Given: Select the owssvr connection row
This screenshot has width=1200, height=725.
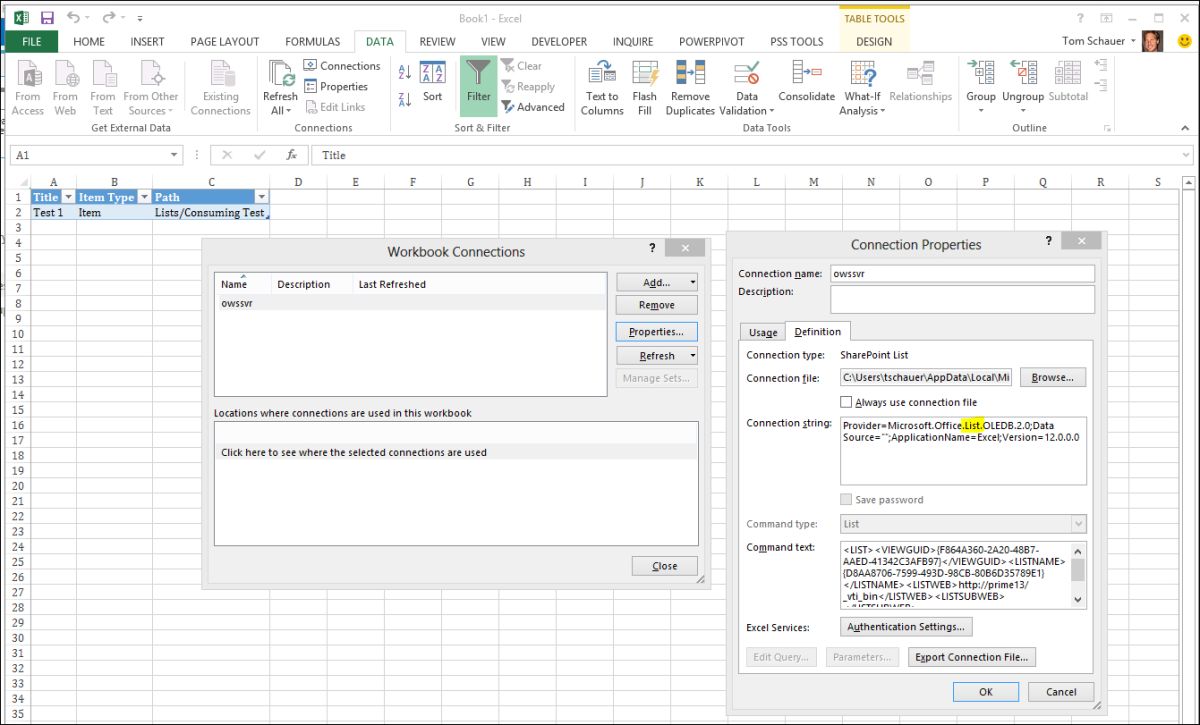Looking at the screenshot, I should [x=410, y=302].
